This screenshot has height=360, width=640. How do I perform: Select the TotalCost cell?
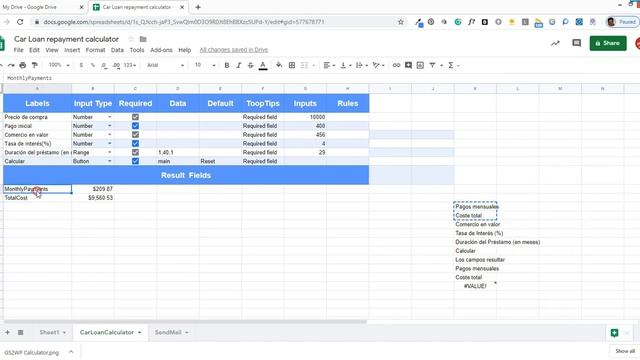[x=37, y=198]
